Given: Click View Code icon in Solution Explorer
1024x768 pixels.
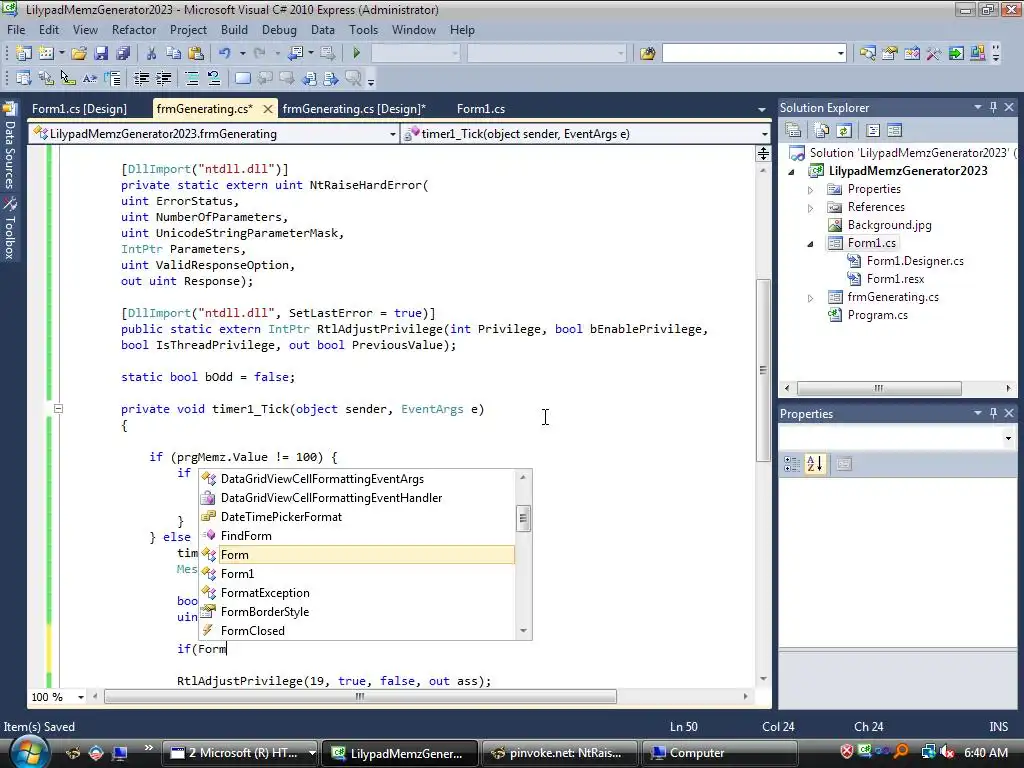Looking at the screenshot, I should [872, 131].
